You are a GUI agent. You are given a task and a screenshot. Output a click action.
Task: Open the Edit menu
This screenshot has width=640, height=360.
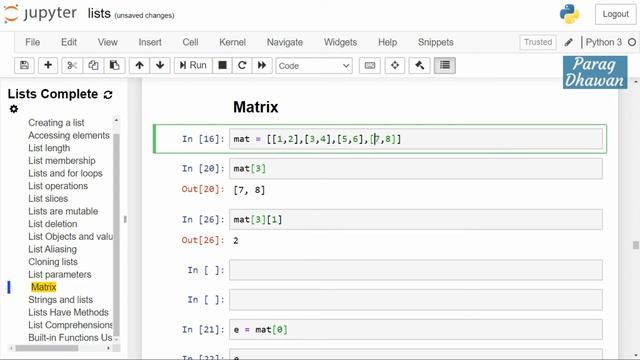[x=69, y=42]
